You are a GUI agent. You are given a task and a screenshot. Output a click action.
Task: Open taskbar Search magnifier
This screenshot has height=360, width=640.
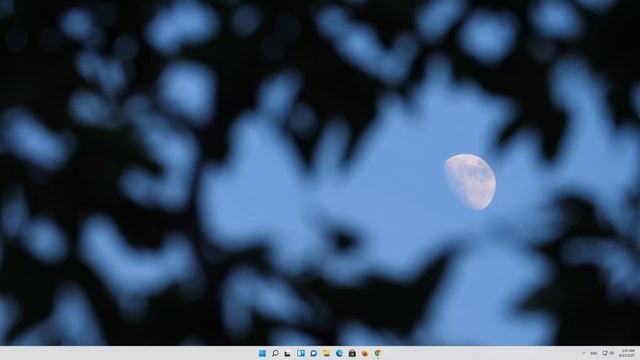coord(275,353)
